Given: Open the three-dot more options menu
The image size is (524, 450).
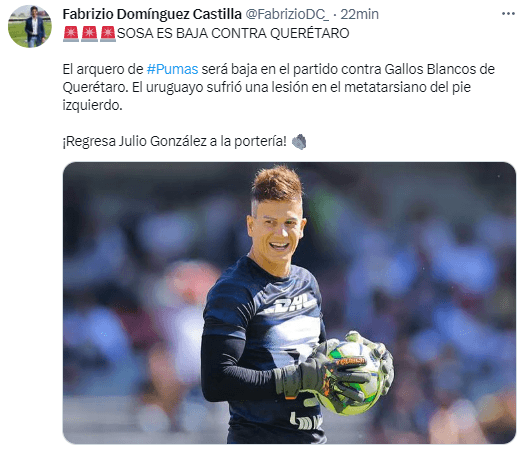Looking at the screenshot, I should (508, 14).
